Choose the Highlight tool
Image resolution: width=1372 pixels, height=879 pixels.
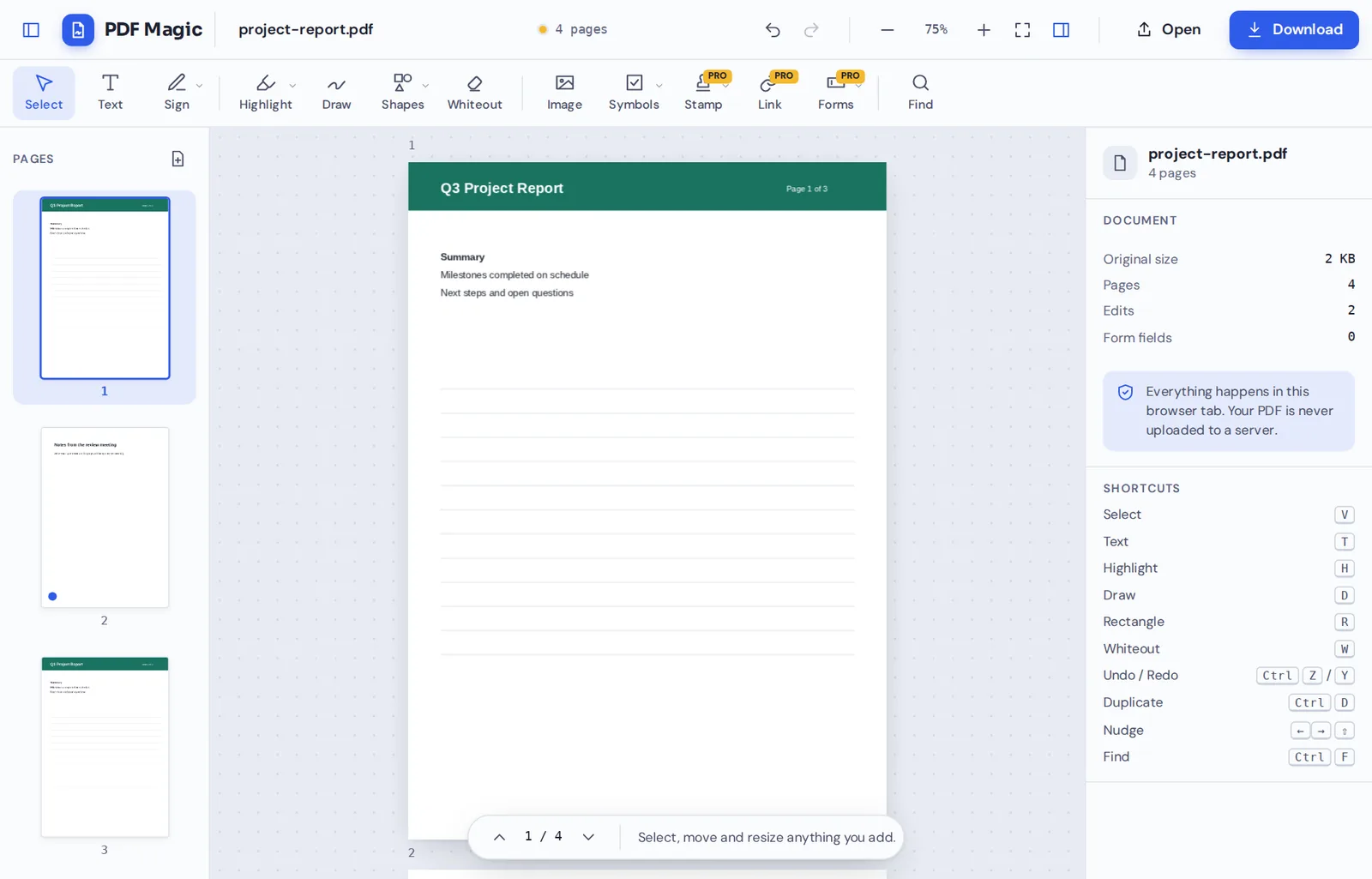click(266, 93)
